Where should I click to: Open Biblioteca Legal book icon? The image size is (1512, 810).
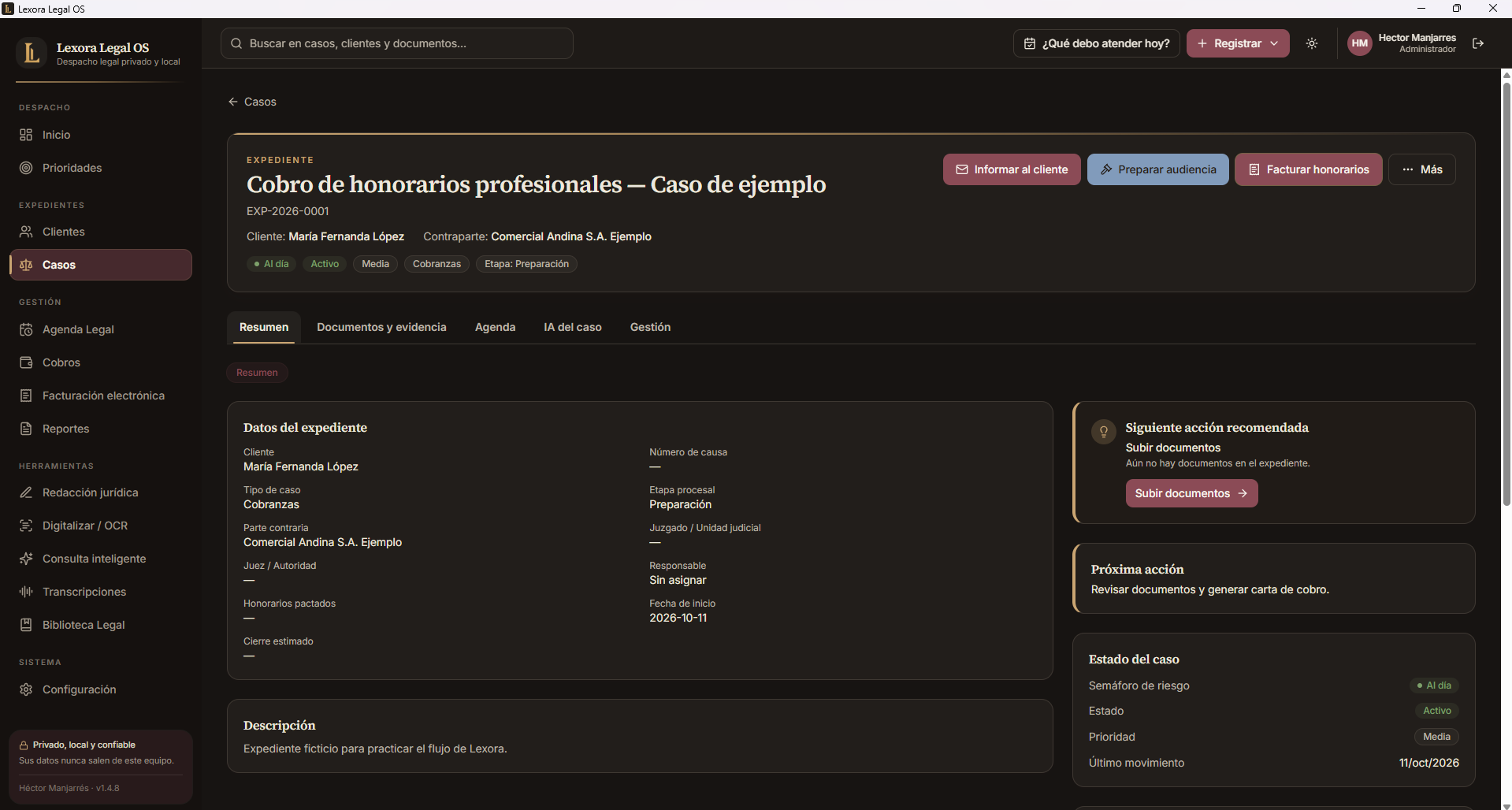(x=26, y=625)
